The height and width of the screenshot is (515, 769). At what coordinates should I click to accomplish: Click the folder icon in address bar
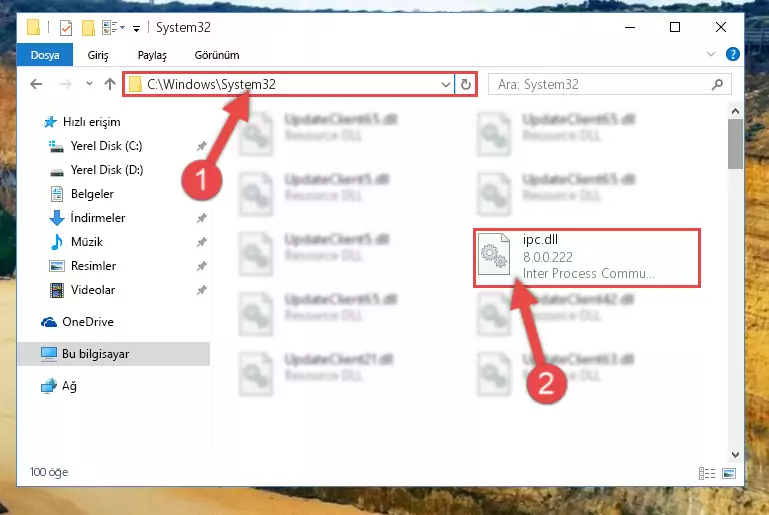135,84
